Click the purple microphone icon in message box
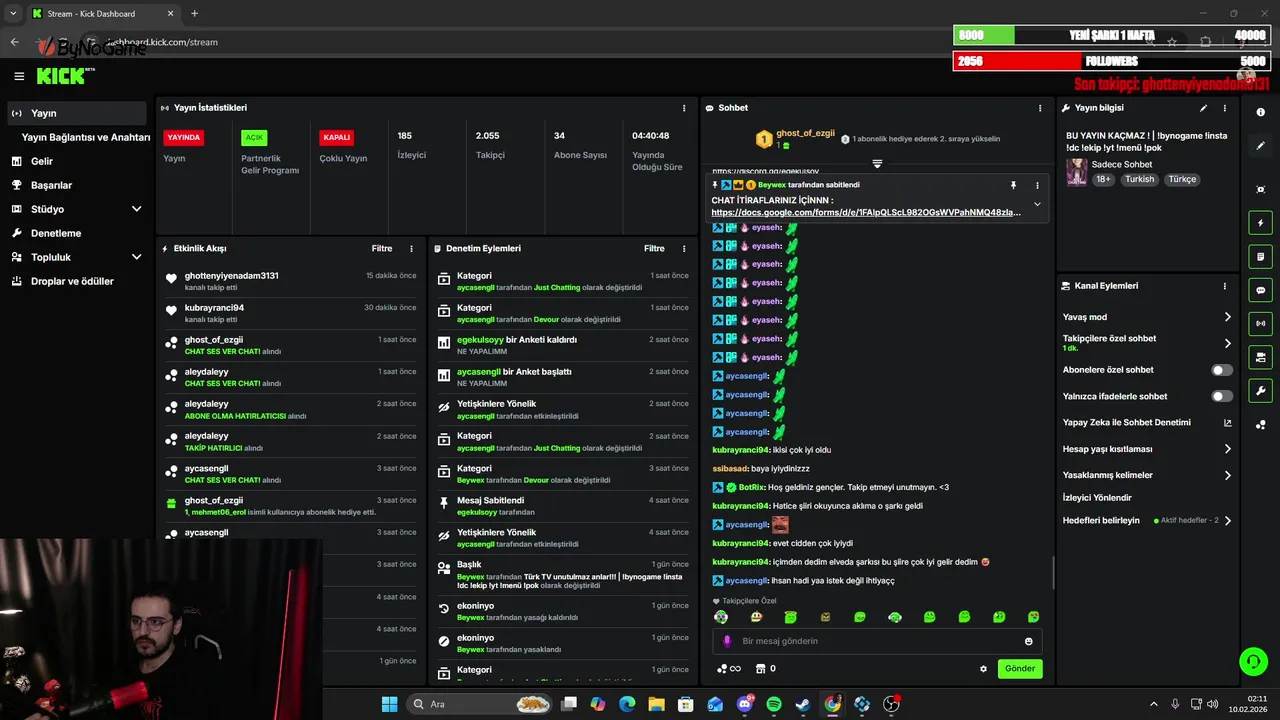 pyautogui.click(x=727, y=641)
